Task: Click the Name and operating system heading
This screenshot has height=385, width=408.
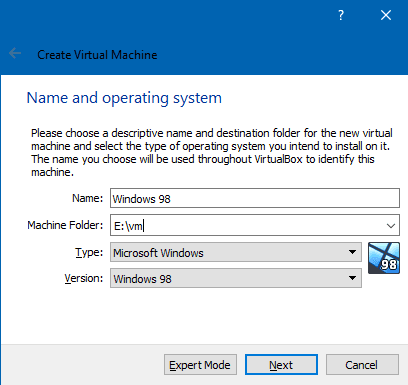Action: pyautogui.click(x=124, y=98)
